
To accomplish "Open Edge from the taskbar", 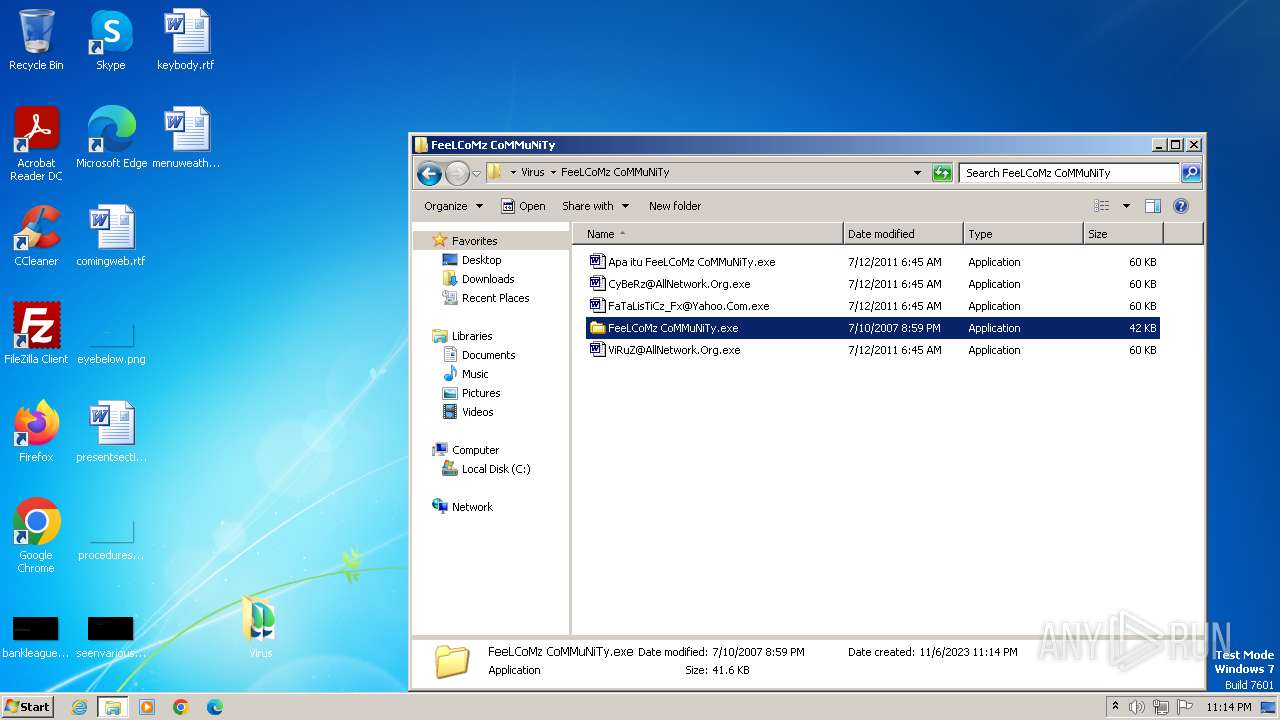I will click(x=215, y=707).
